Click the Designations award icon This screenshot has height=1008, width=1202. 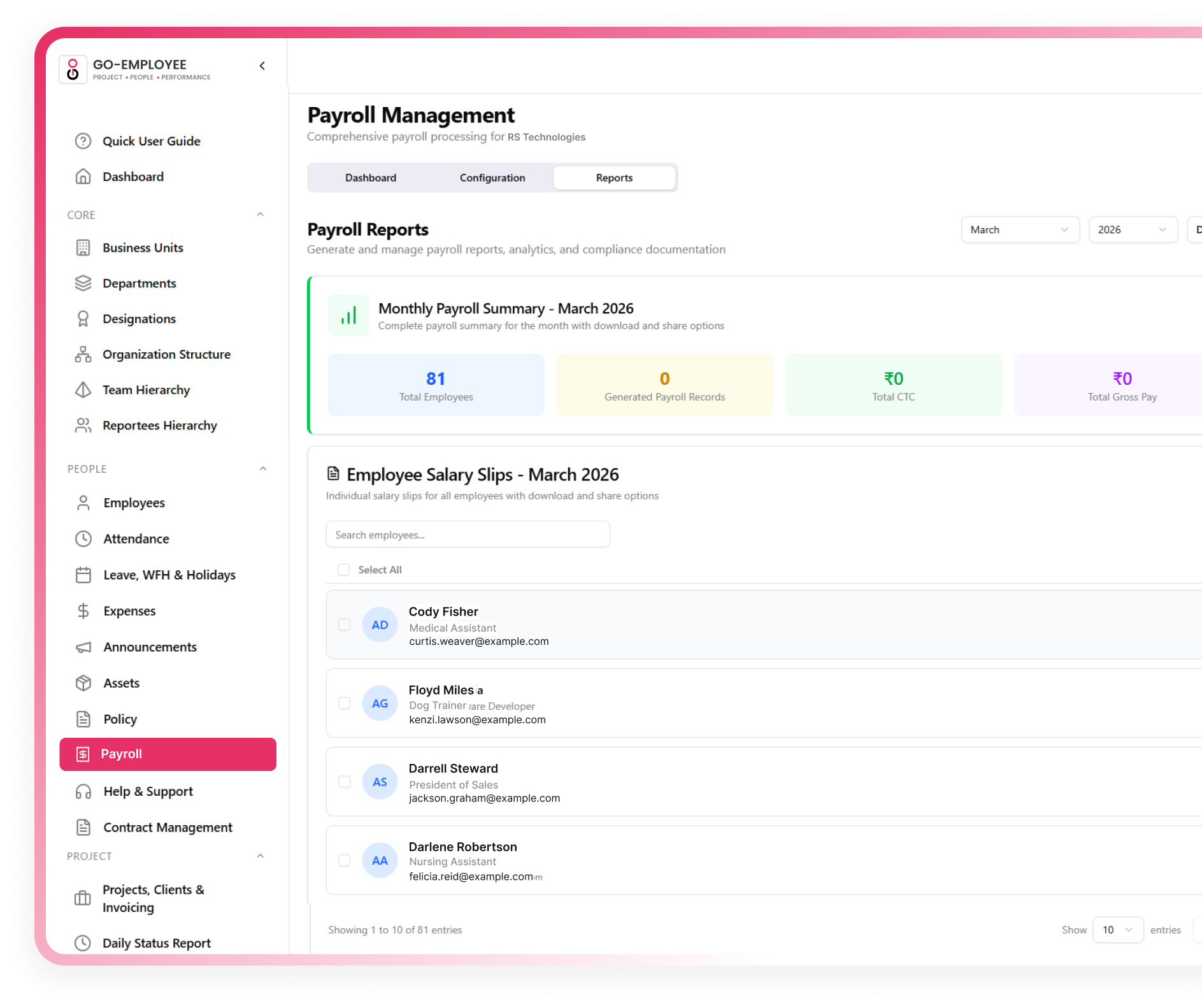tap(83, 319)
